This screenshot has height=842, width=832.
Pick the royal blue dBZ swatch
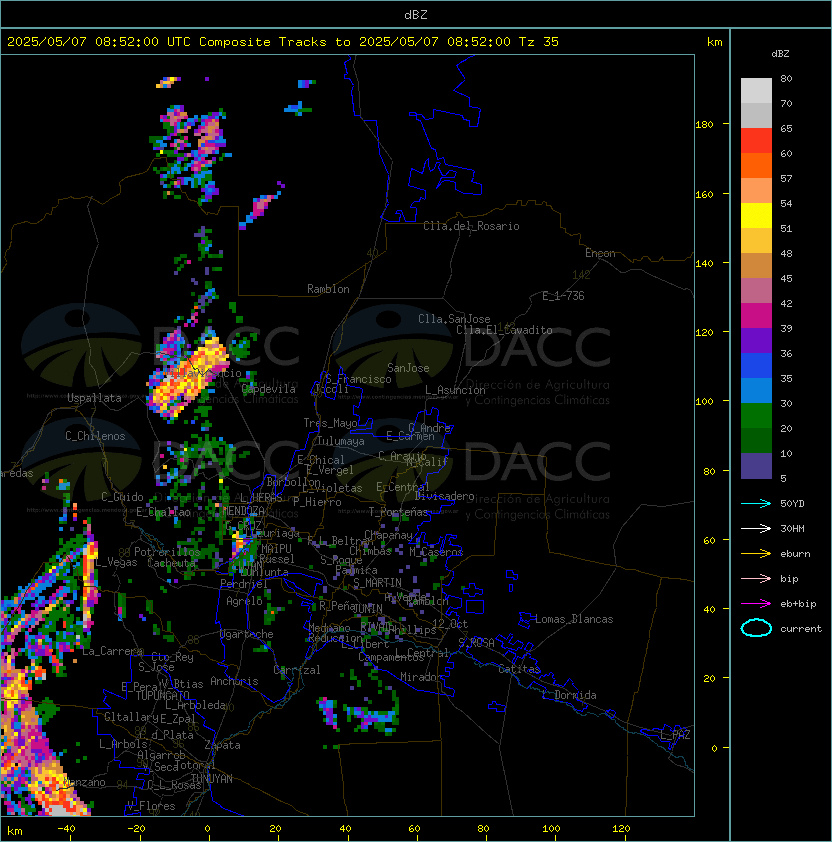(x=756, y=366)
